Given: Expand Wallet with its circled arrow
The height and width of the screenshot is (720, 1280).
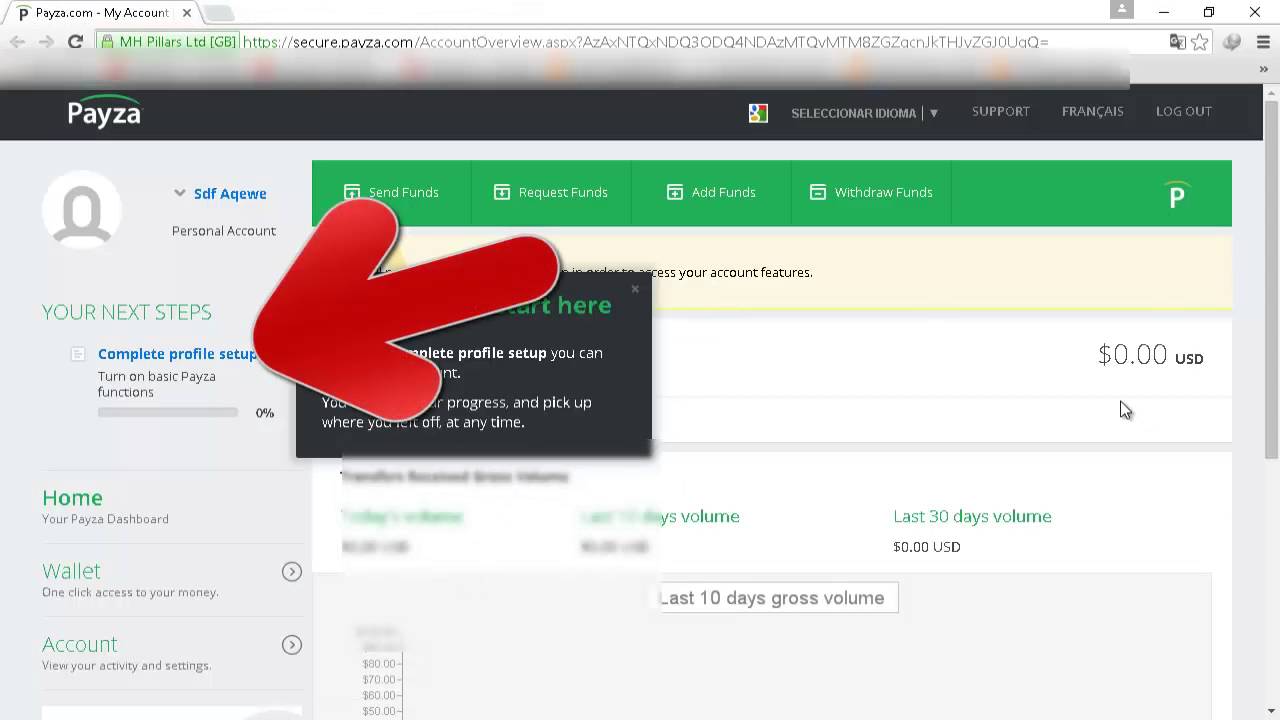Looking at the screenshot, I should [292, 572].
